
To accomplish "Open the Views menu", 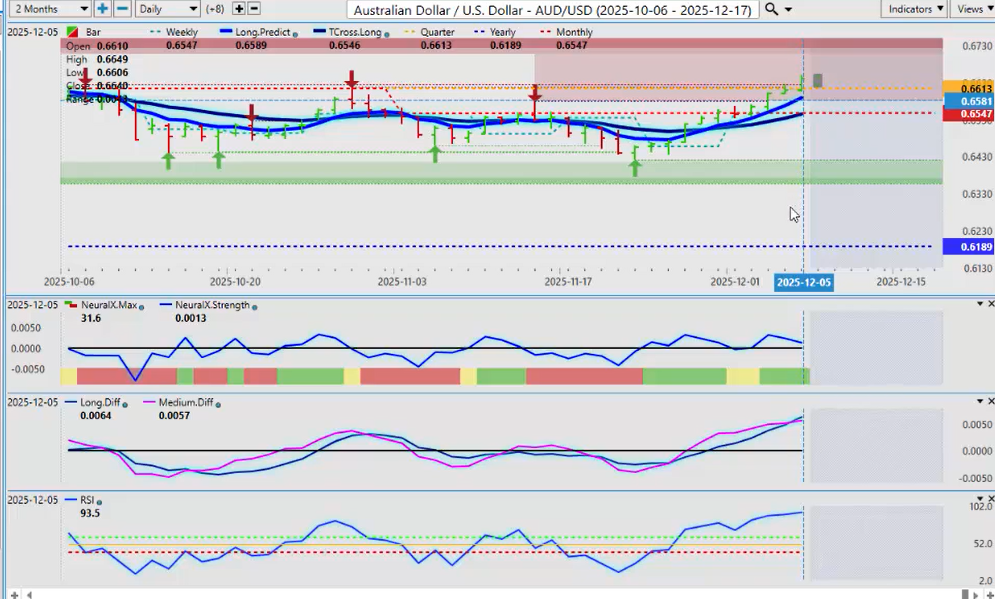I will point(972,9).
